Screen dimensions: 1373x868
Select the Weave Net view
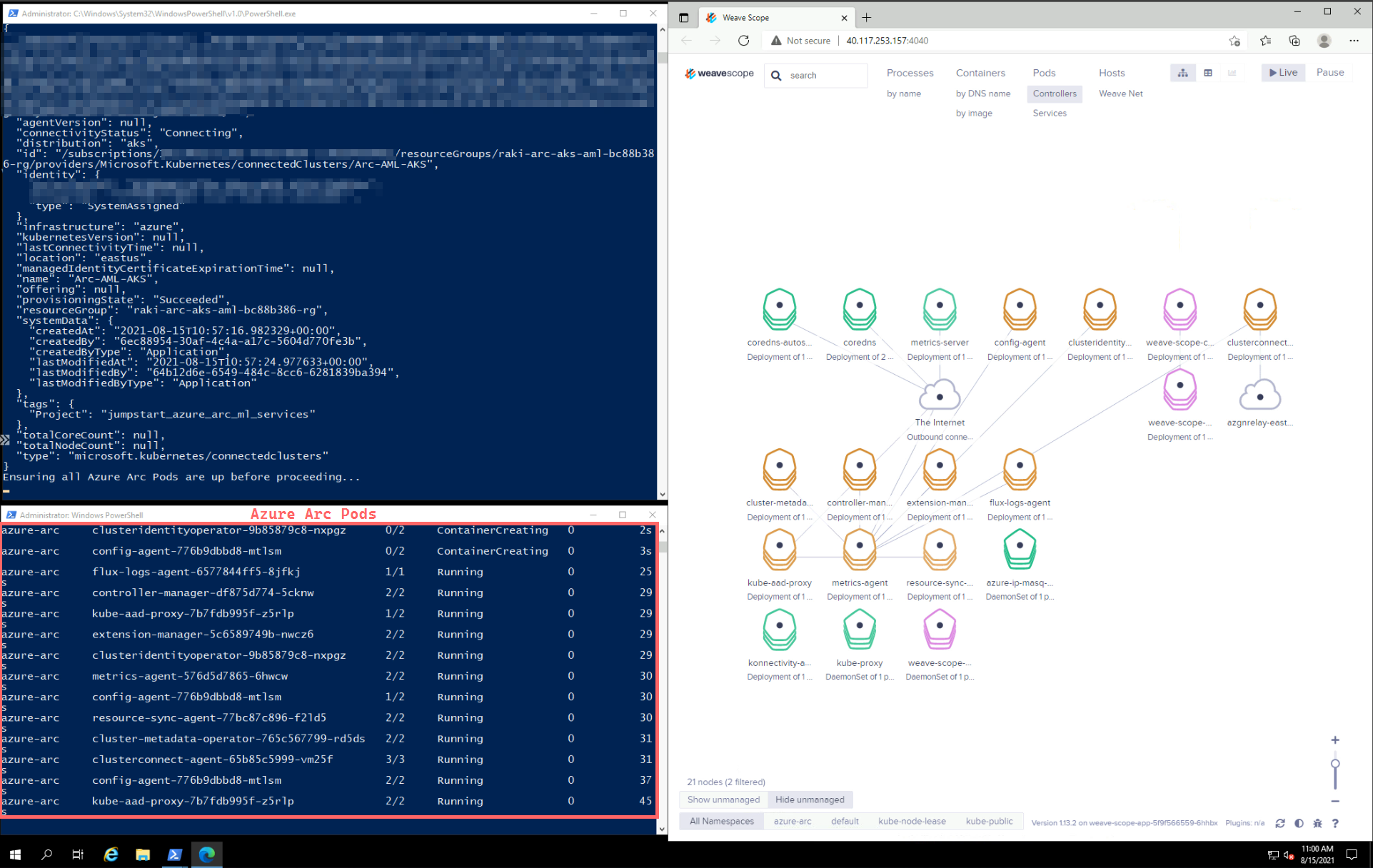point(1121,94)
